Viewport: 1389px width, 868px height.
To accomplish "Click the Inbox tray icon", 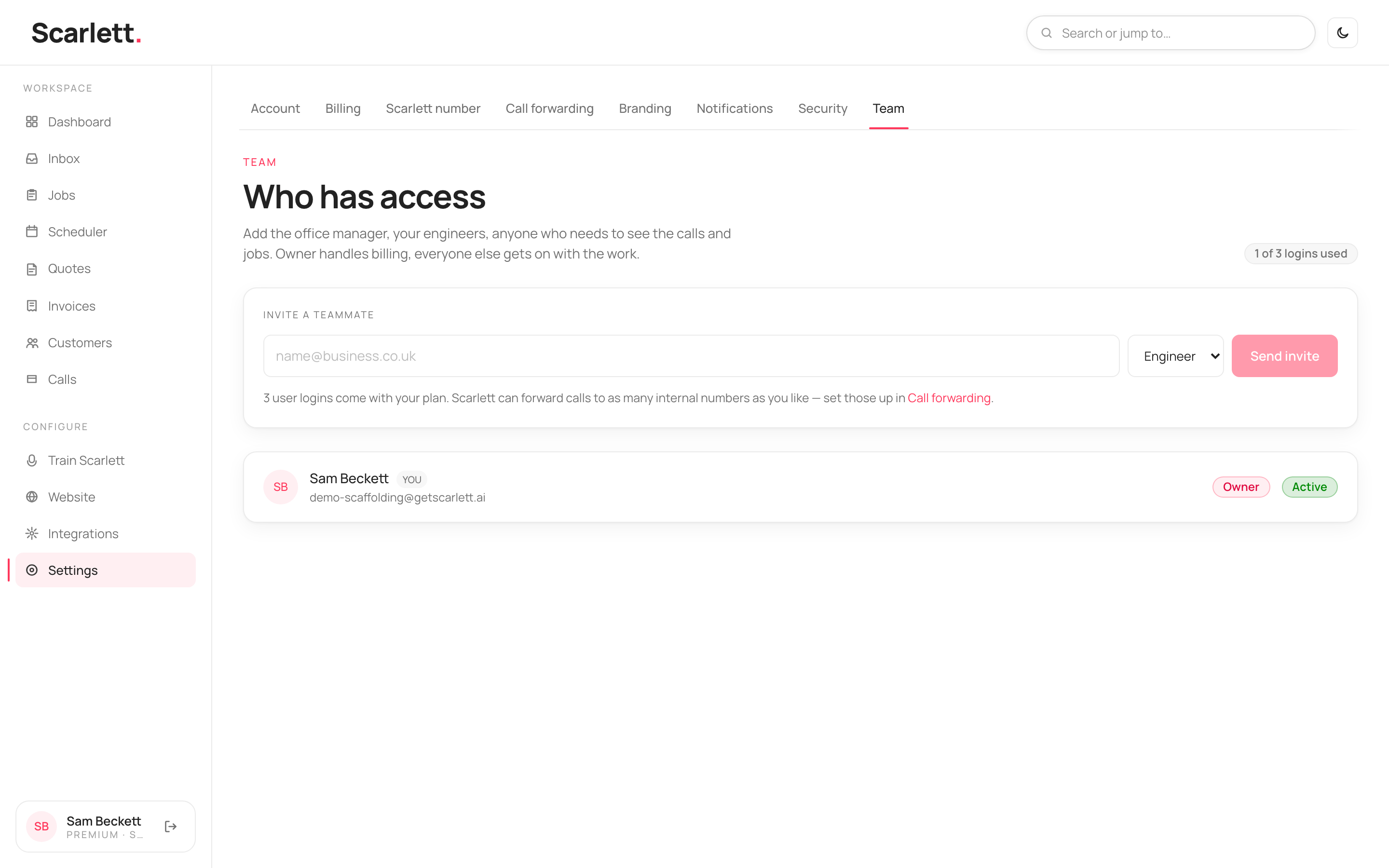I will pos(31,159).
